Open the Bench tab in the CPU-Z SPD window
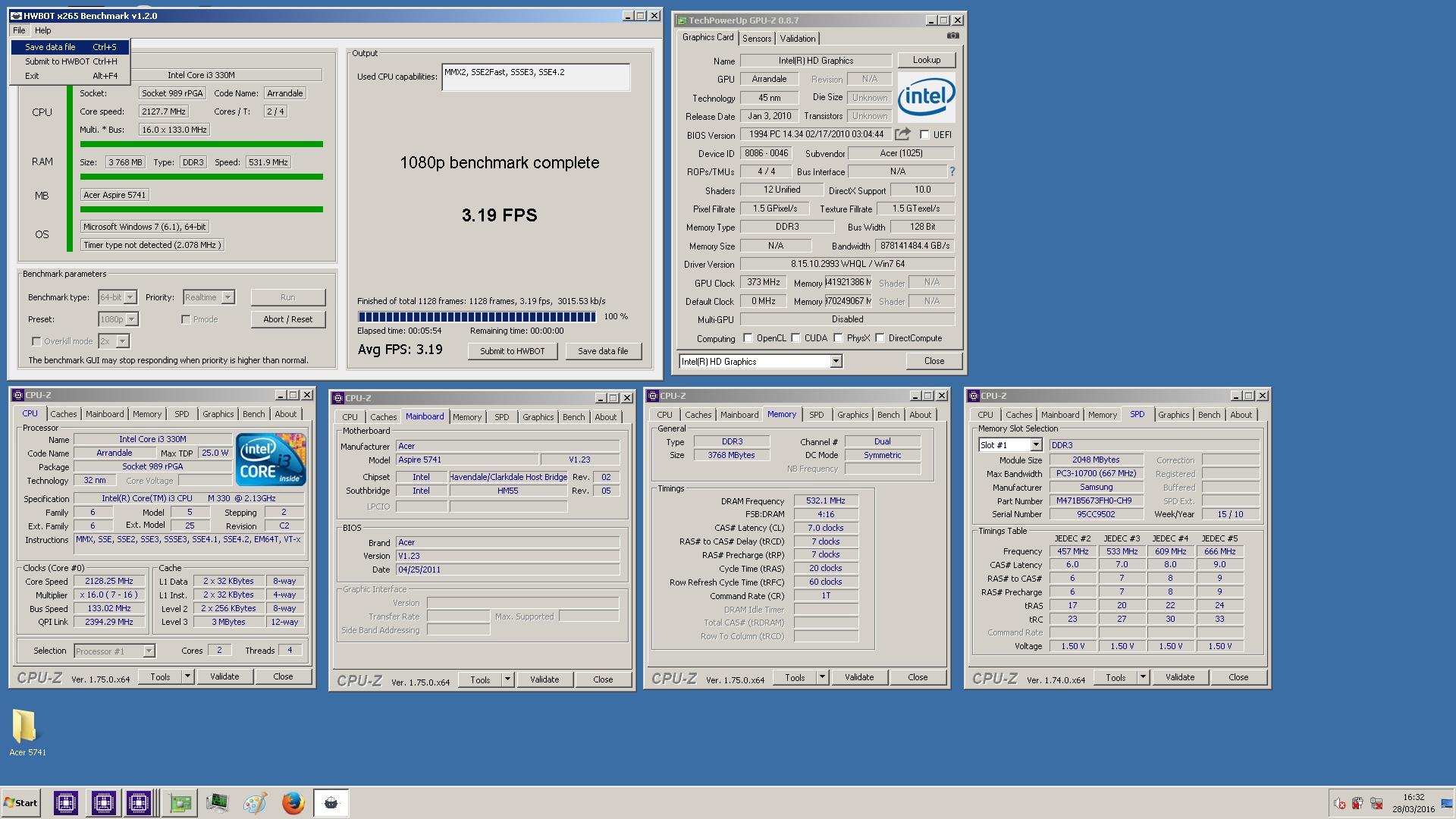Viewport: 1456px width, 819px height. point(1209,415)
